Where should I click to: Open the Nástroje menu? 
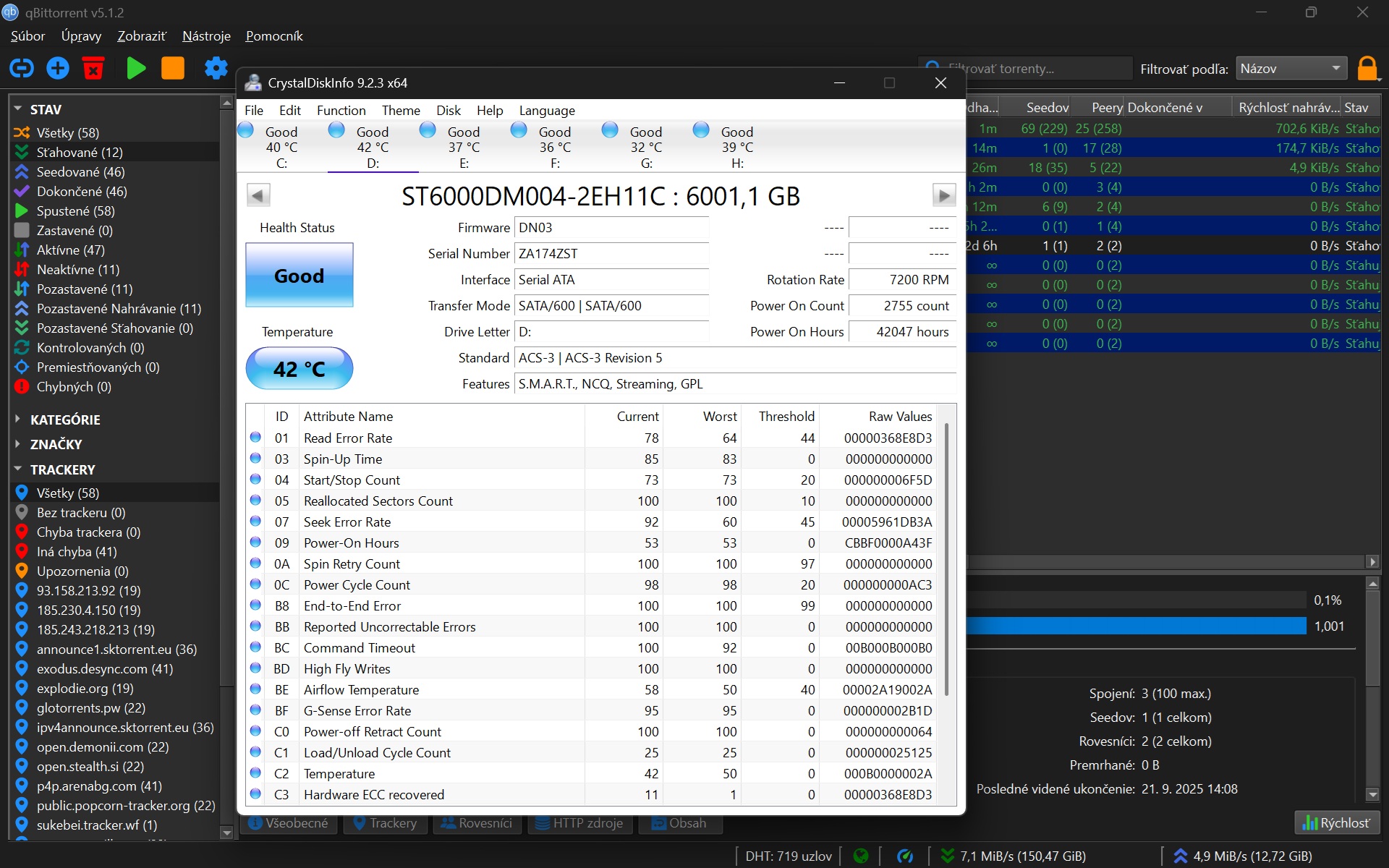[x=206, y=36]
